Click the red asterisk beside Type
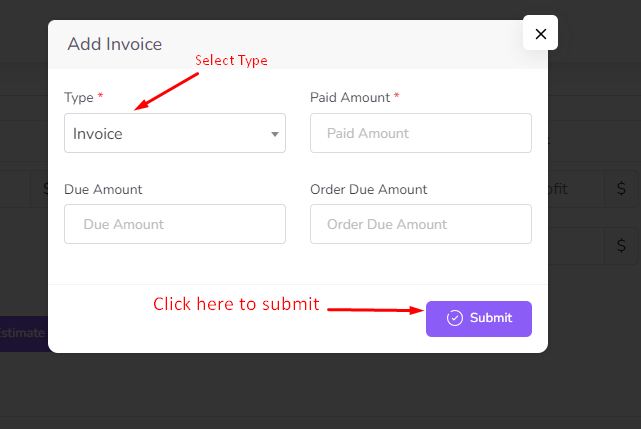The width and height of the screenshot is (641, 429). (100, 97)
